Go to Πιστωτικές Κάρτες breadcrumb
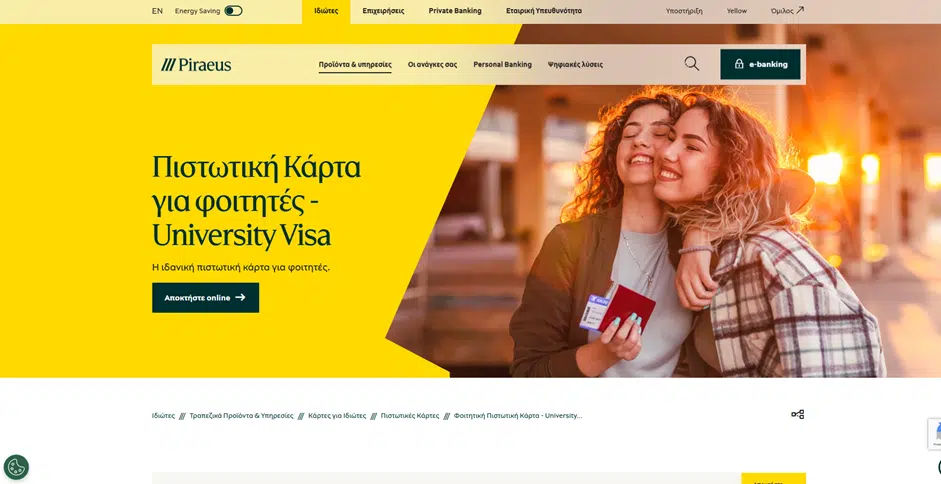The image size is (941, 484). coord(410,416)
